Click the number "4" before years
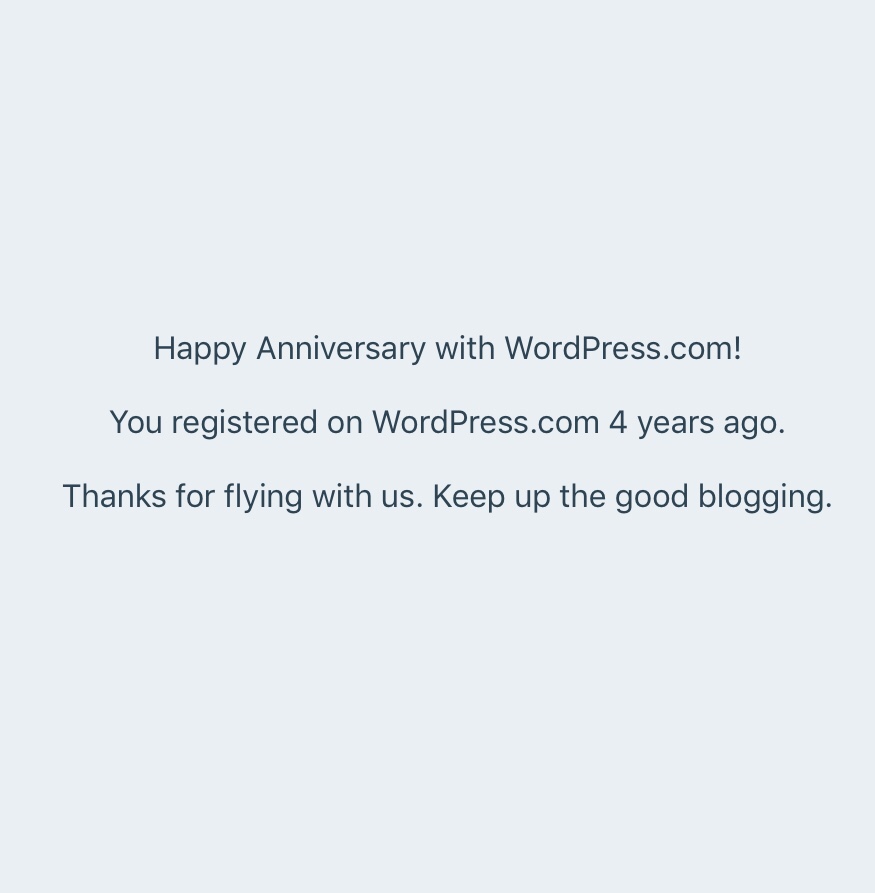Image resolution: width=875 pixels, height=893 pixels. tap(618, 423)
